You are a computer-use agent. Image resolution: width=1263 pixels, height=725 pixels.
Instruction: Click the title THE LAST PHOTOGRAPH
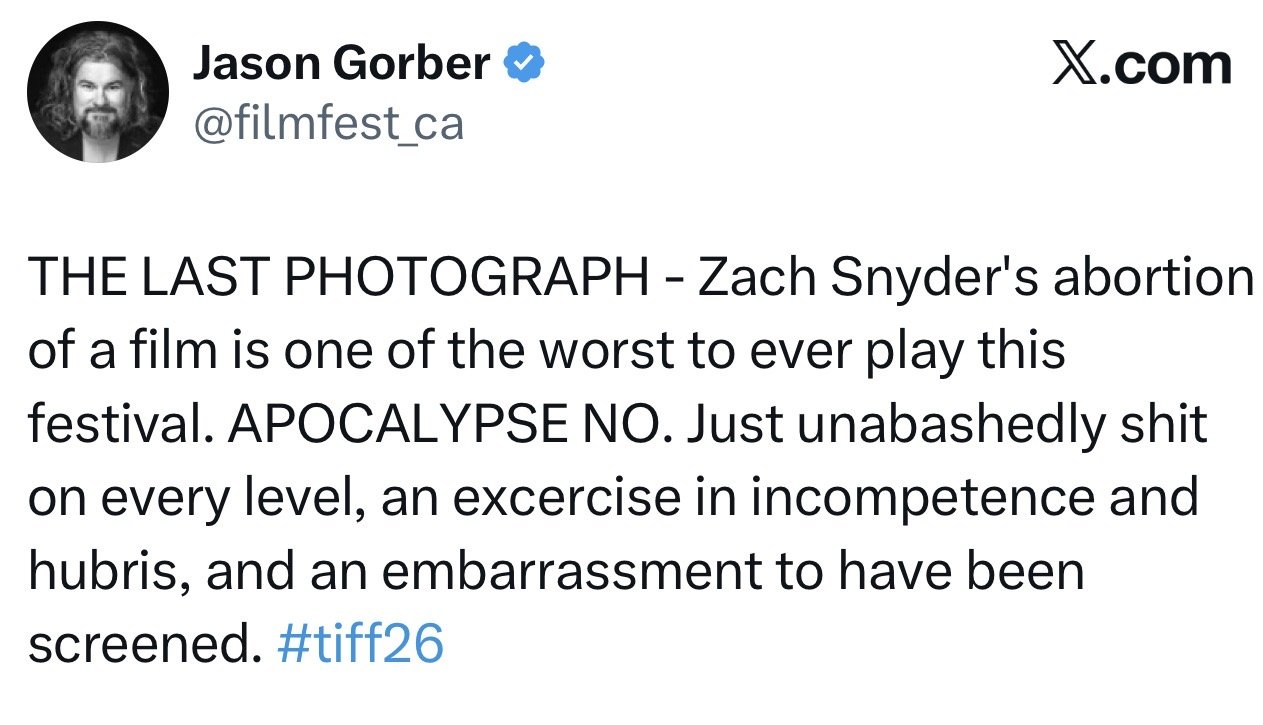coord(339,277)
